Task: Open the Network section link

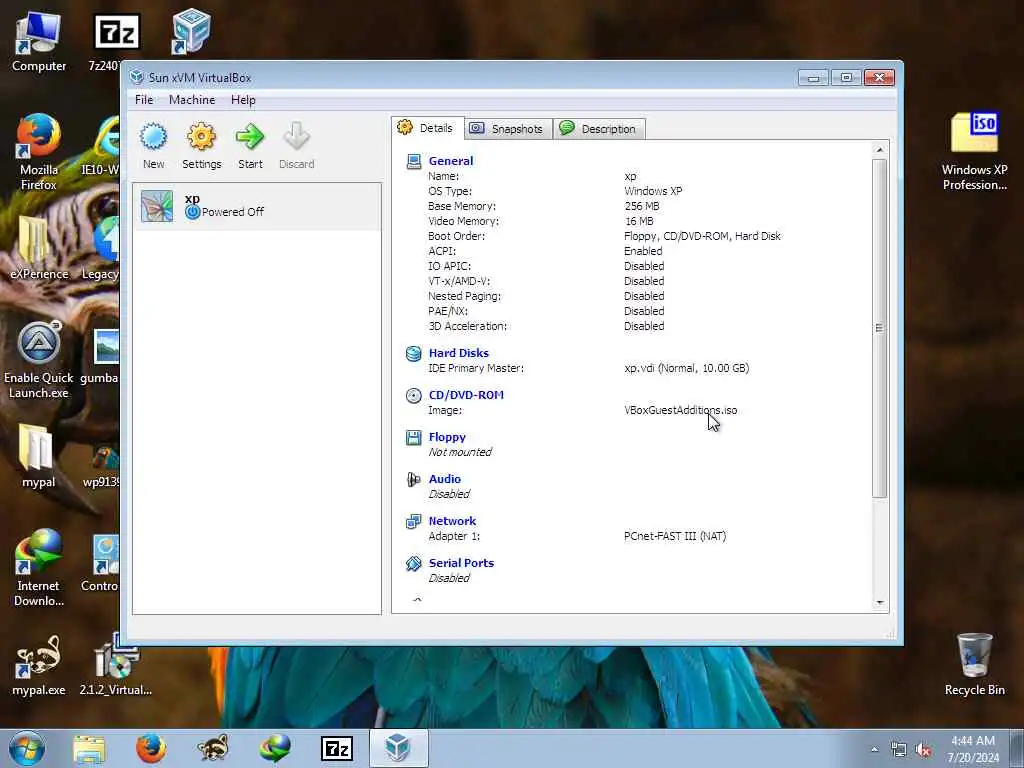Action: pyautogui.click(x=452, y=521)
